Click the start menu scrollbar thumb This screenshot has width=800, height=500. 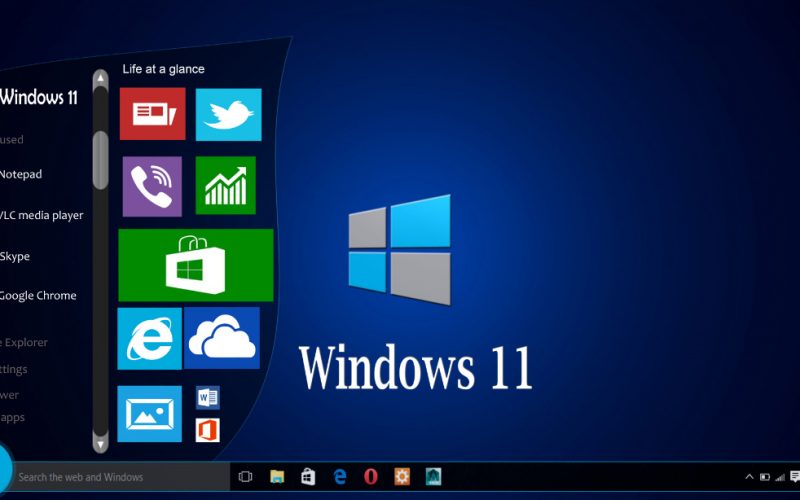coord(101,160)
